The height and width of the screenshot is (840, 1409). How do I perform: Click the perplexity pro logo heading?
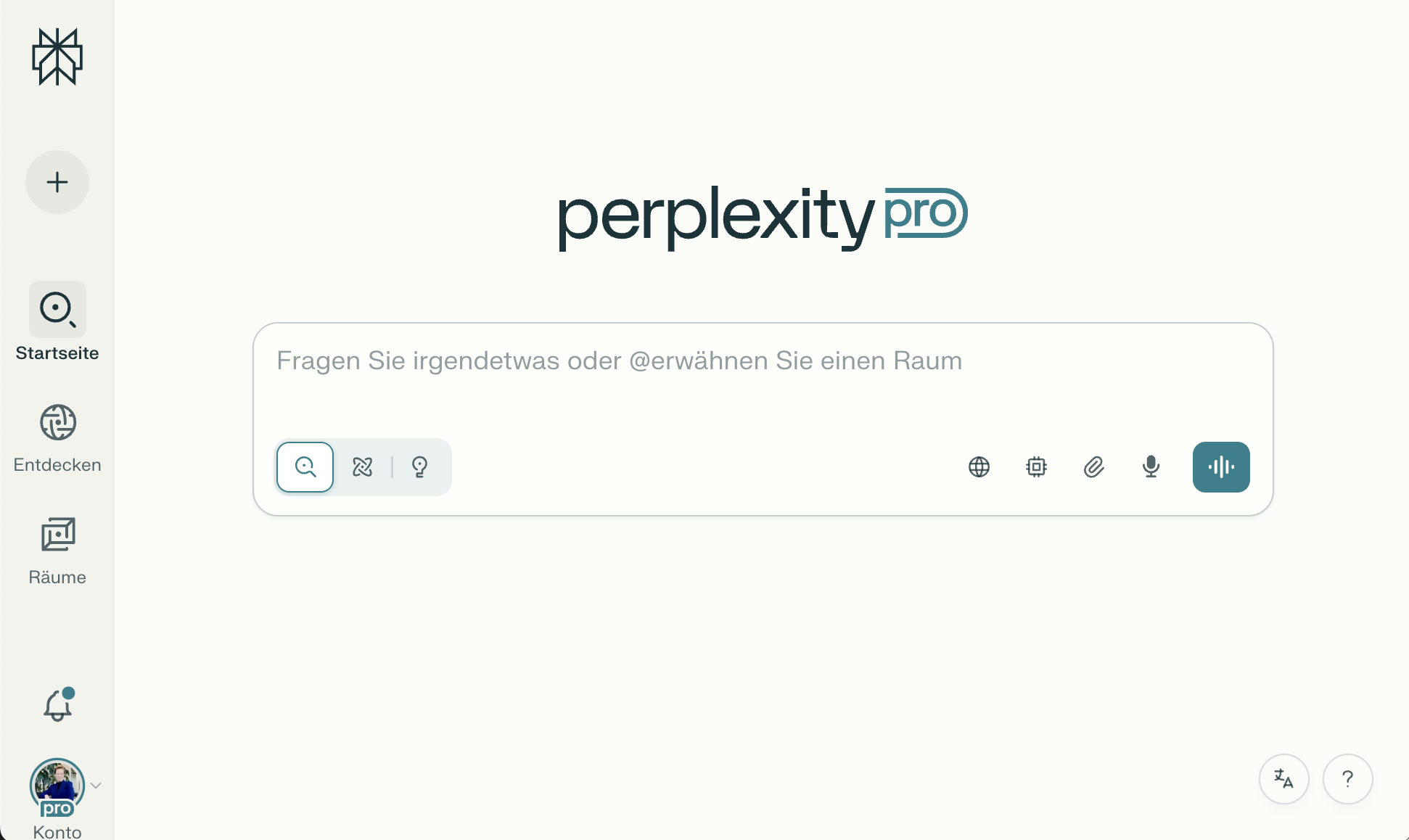[x=762, y=216]
